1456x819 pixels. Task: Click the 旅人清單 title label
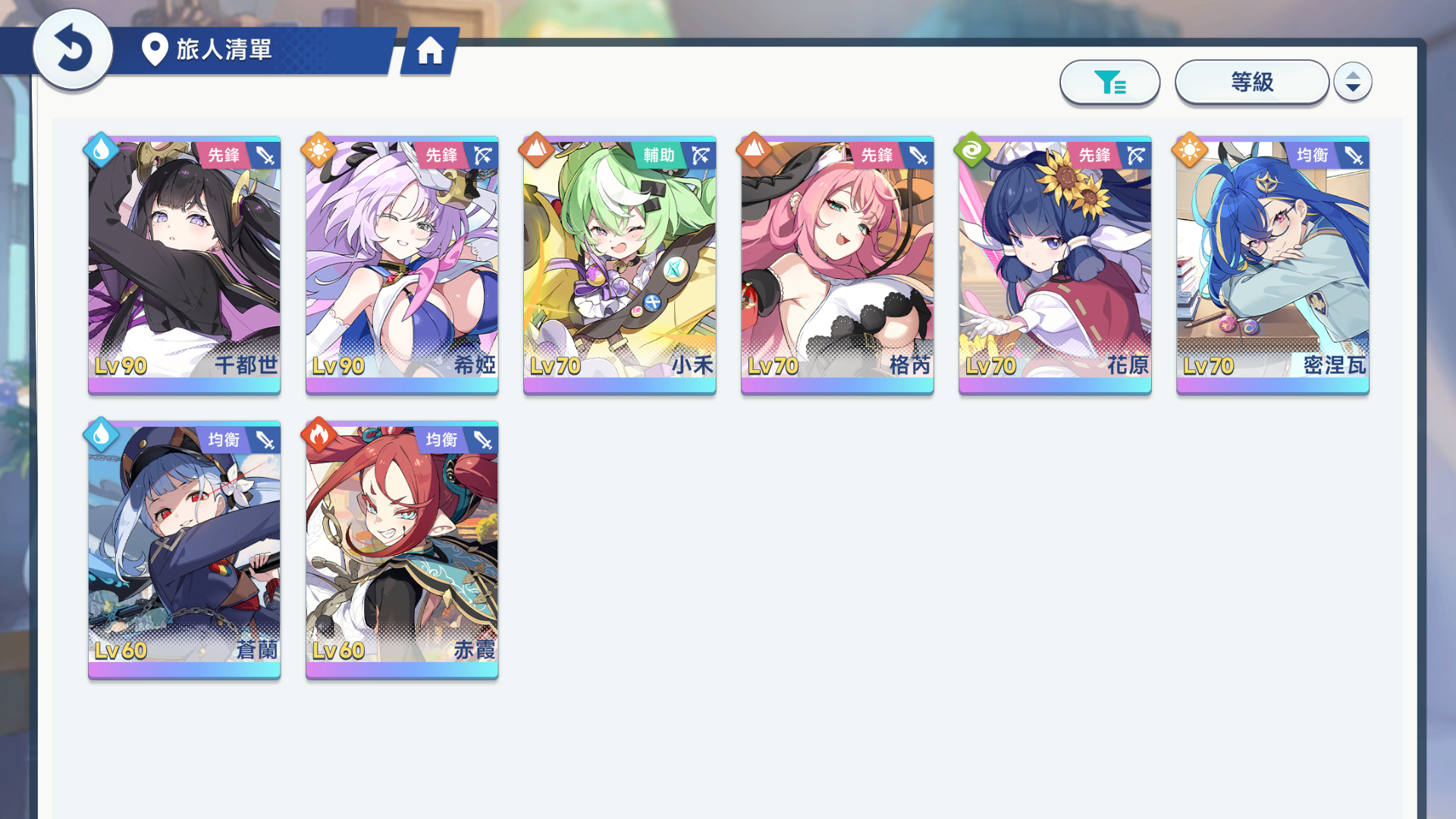224,50
